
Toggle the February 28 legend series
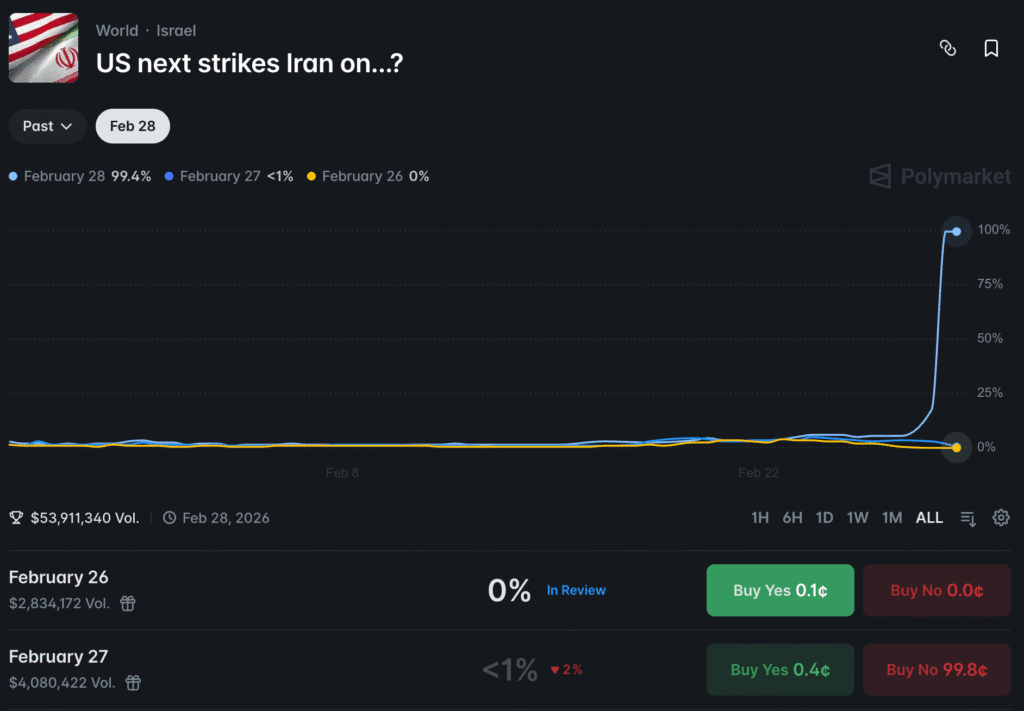point(11,175)
